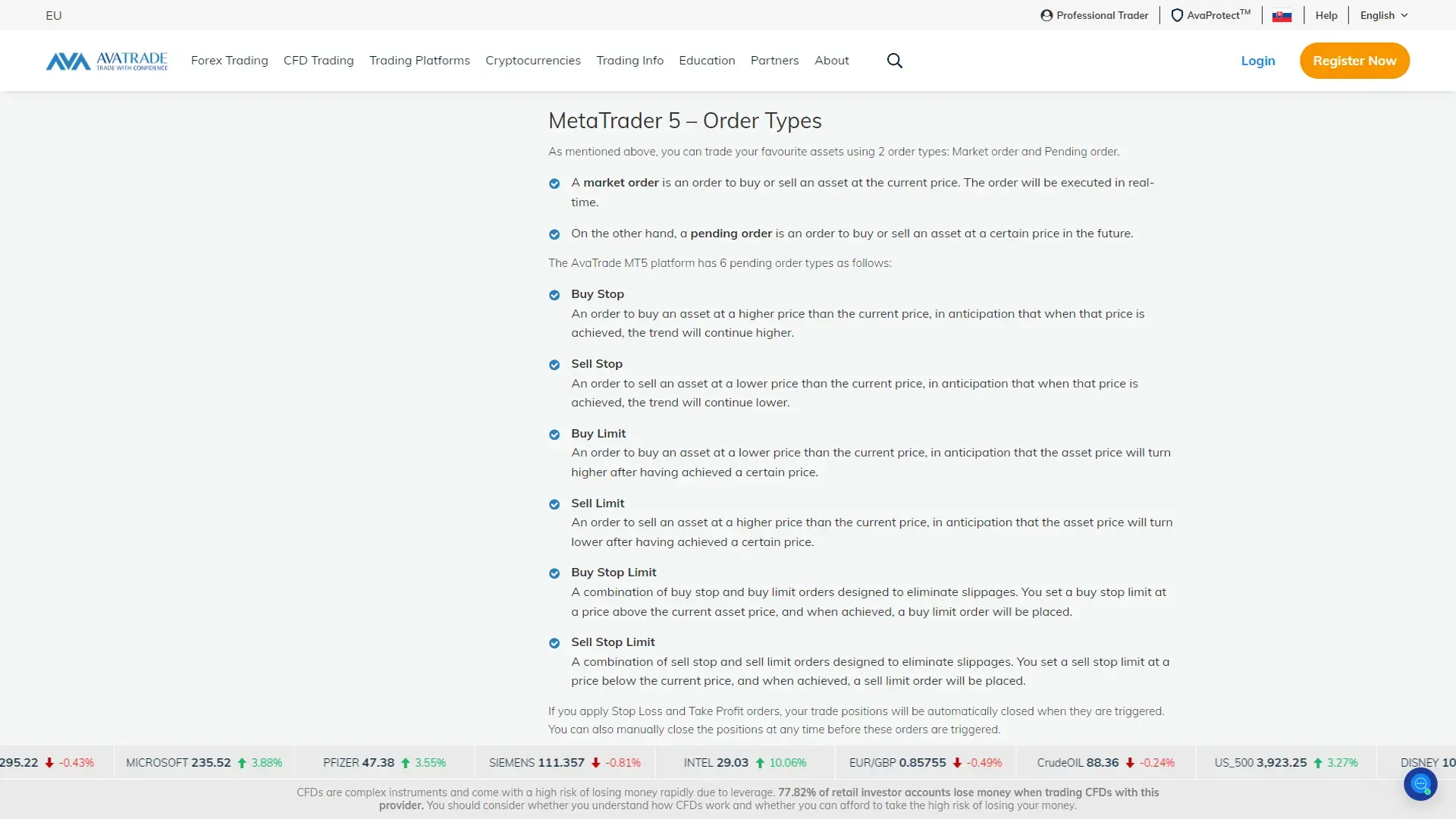Click the Buy Stop Limit heading text

pos(613,573)
